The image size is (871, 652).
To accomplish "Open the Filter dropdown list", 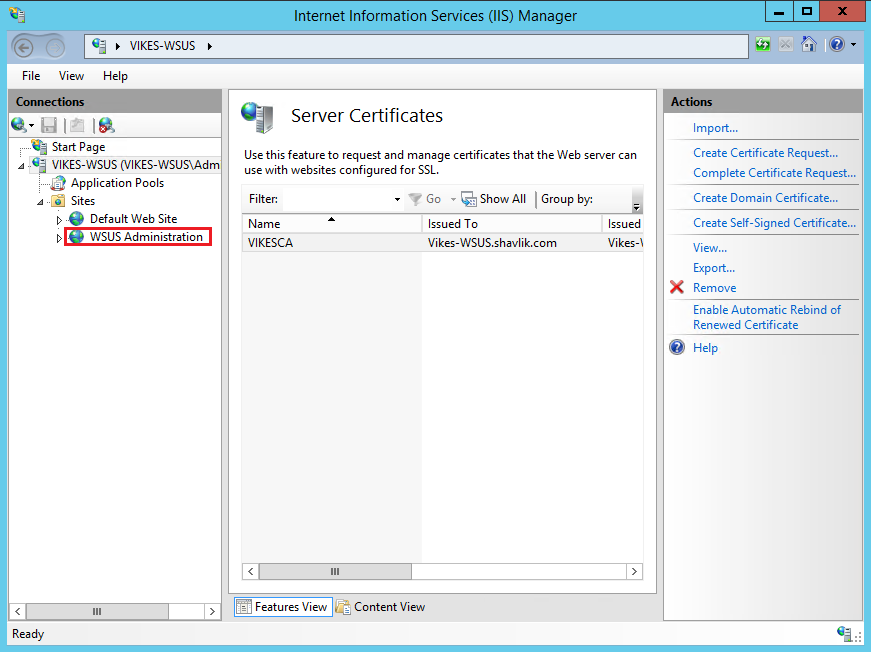I will [397, 198].
